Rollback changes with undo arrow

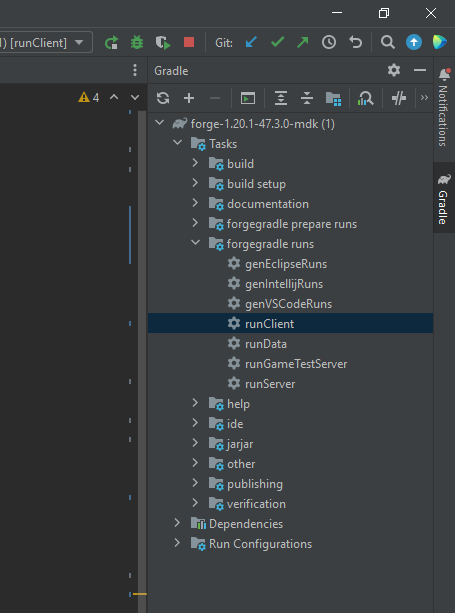point(355,42)
